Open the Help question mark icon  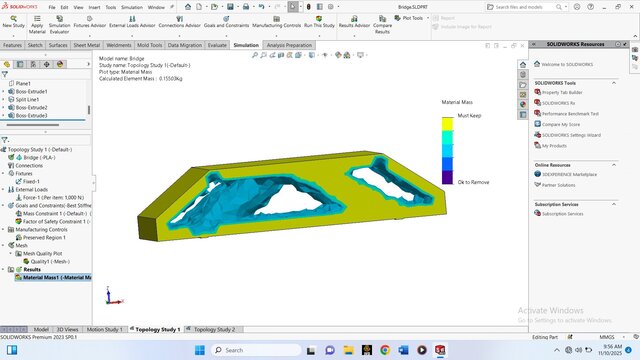click(591, 7)
